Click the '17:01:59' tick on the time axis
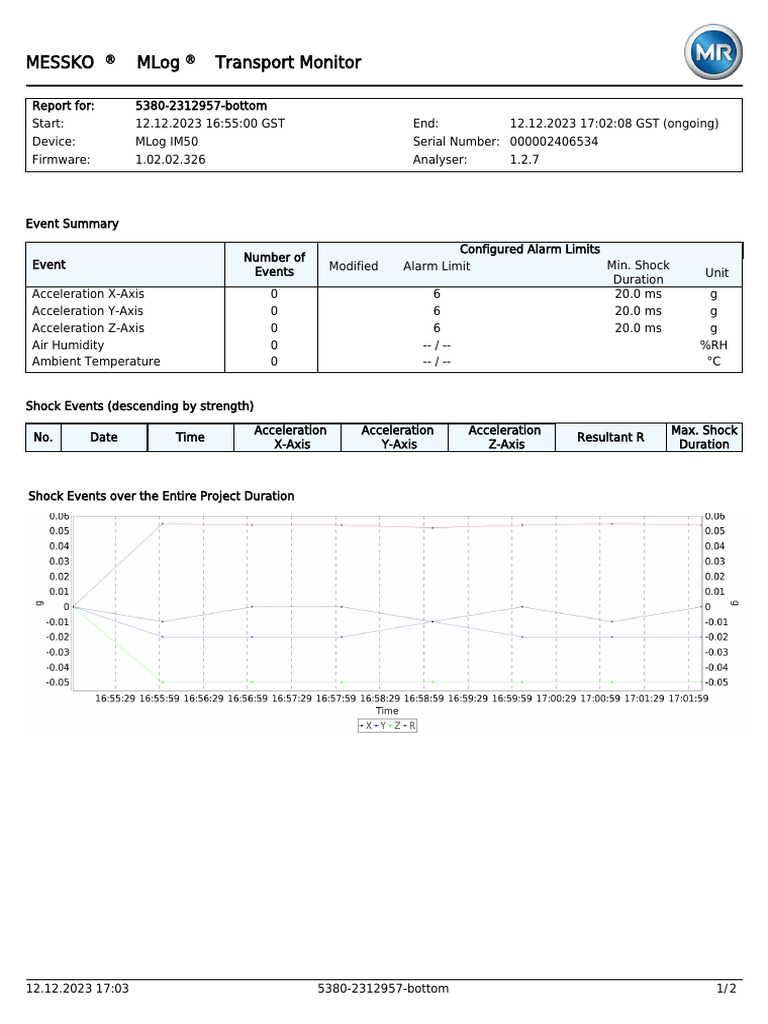 point(688,699)
